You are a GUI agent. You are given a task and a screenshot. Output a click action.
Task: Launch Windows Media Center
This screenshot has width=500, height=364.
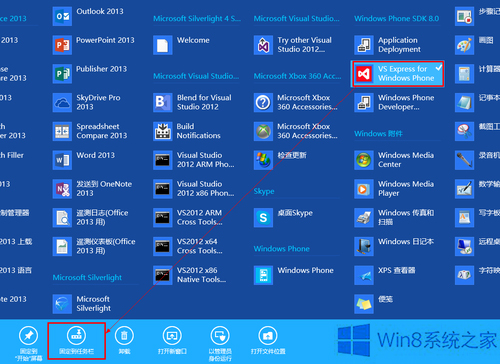395,160
